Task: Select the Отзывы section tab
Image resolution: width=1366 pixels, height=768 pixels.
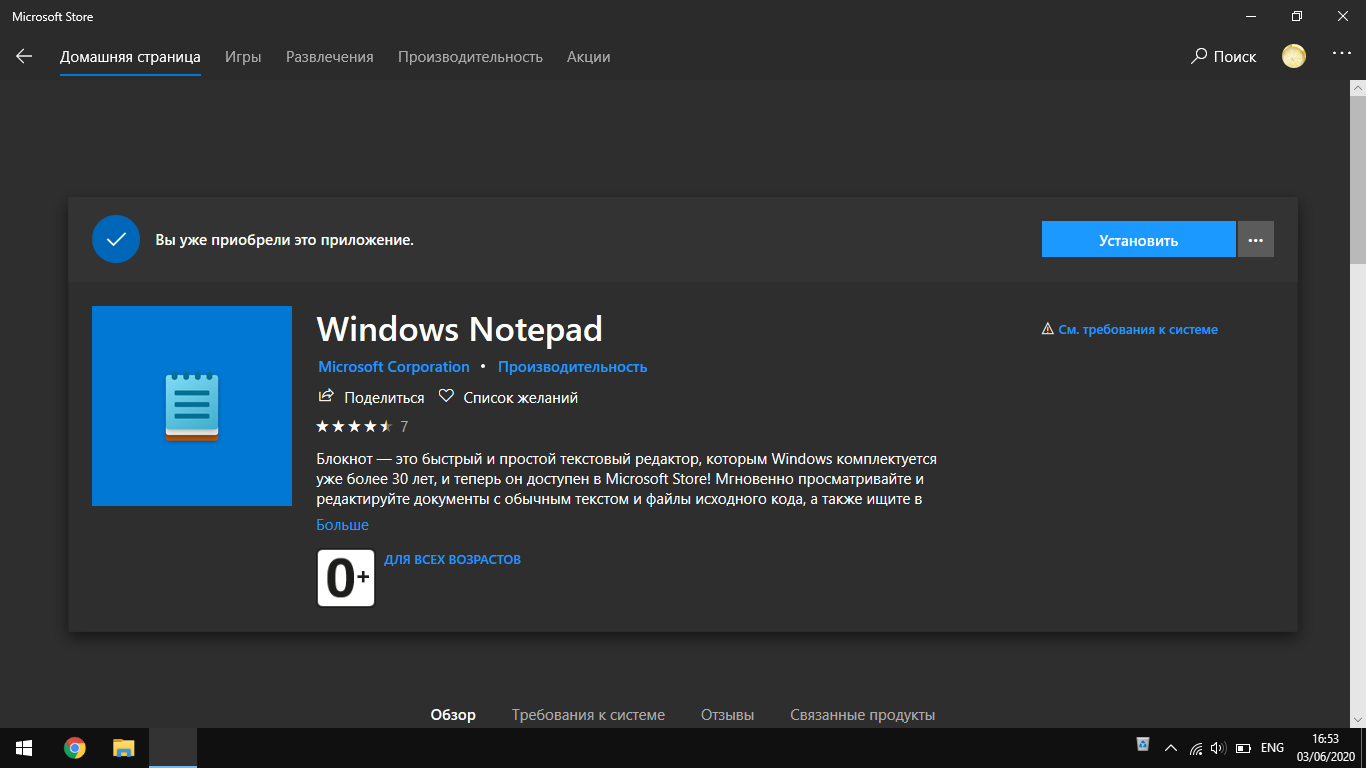Action: point(727,715)
